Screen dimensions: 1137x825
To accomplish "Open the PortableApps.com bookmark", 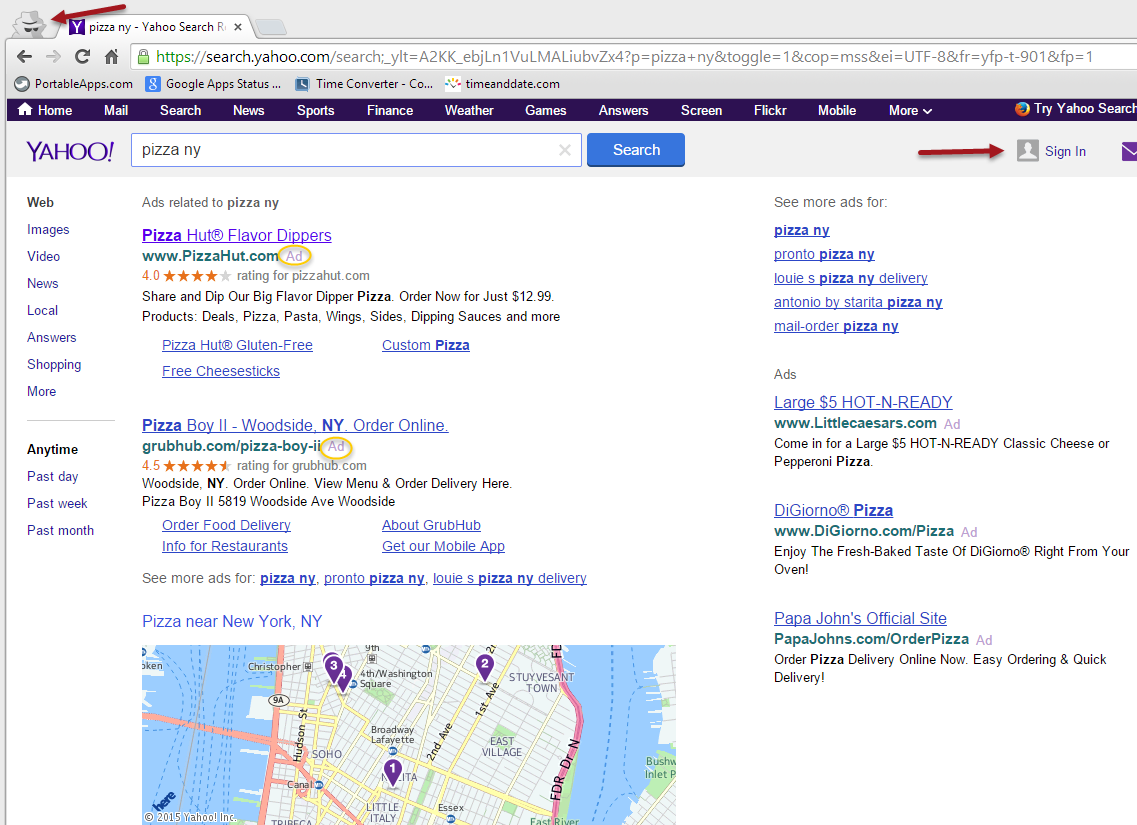I will tap(73, 84).
